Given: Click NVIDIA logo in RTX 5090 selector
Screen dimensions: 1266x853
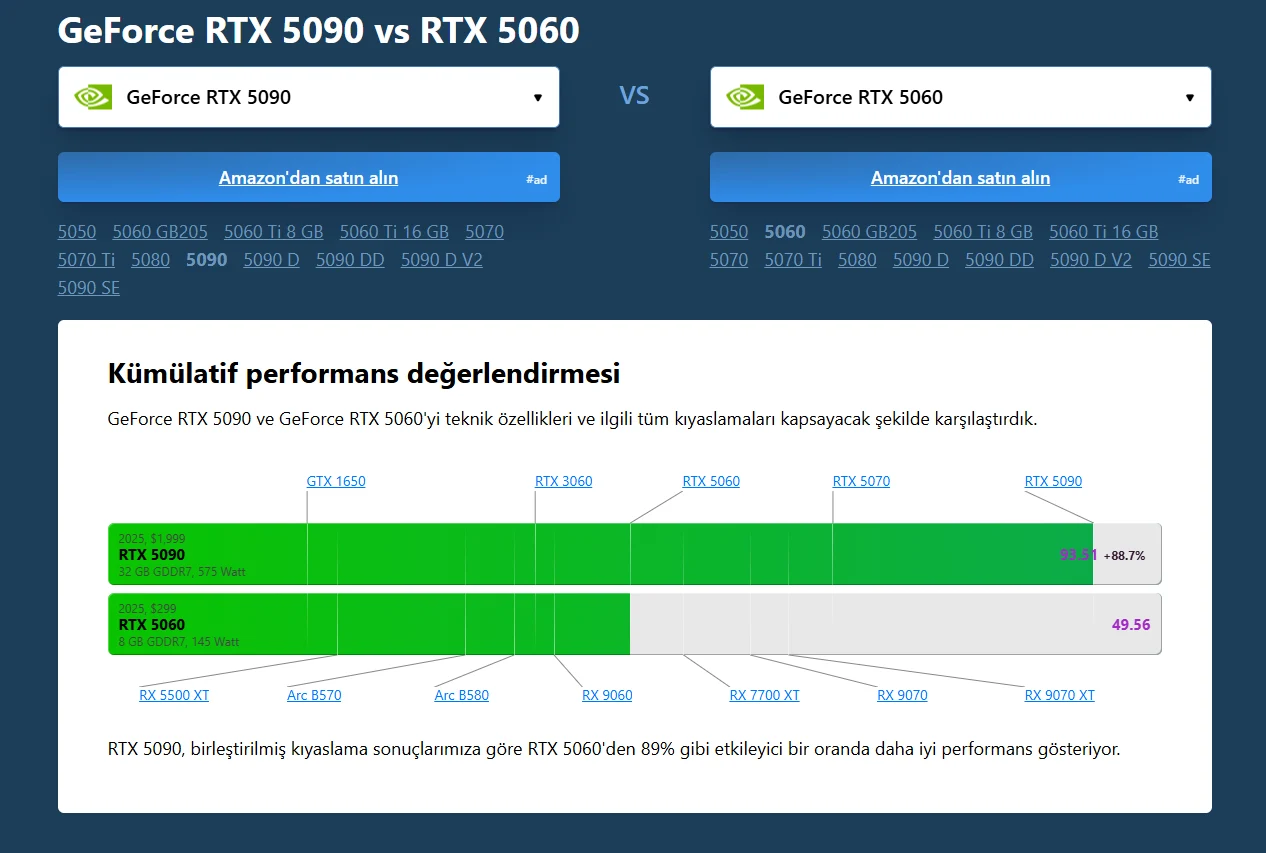Looking at the screenshot, I should [93, 97].
